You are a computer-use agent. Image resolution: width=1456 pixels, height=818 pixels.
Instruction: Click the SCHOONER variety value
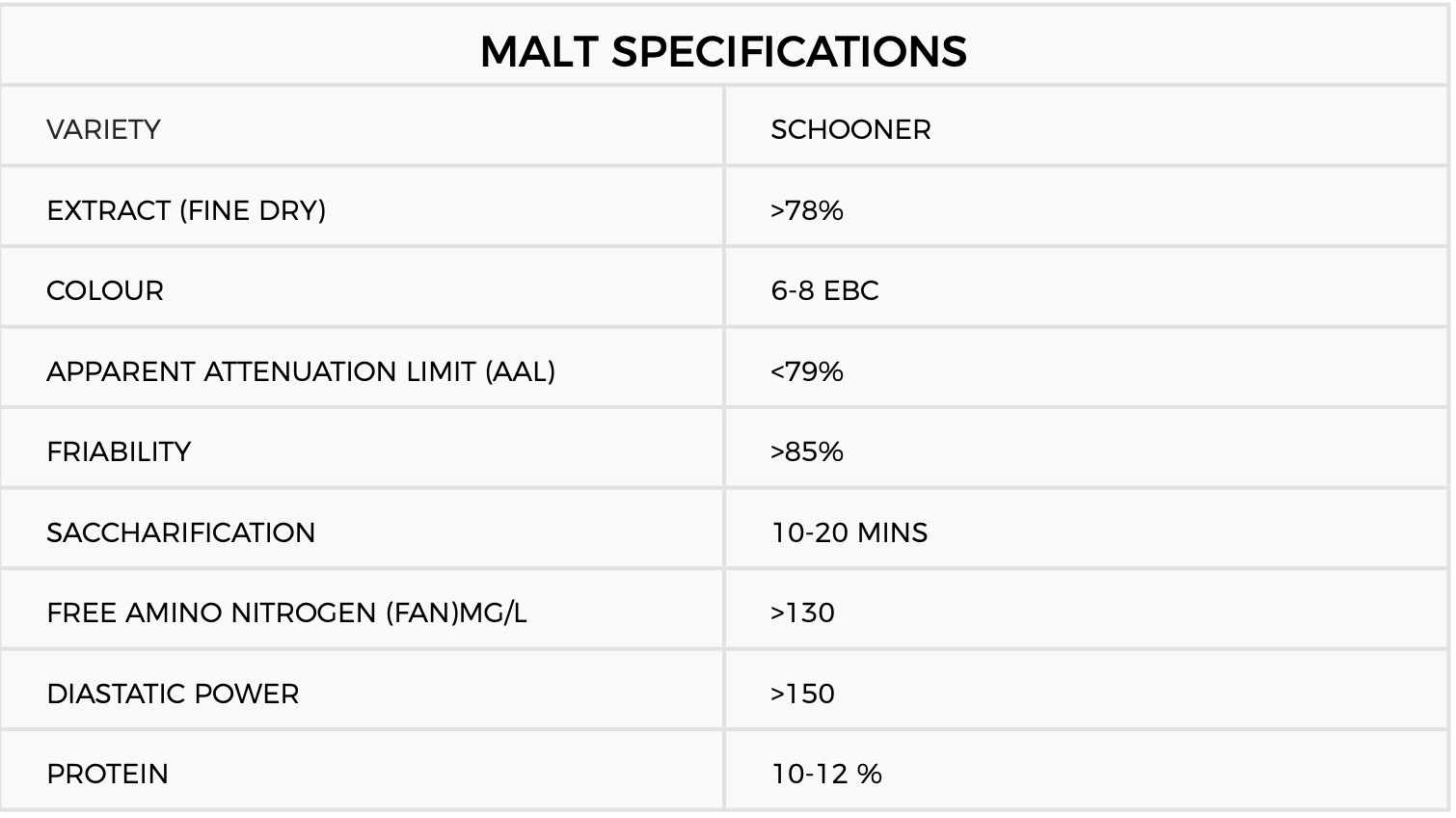tap(850, 129)
